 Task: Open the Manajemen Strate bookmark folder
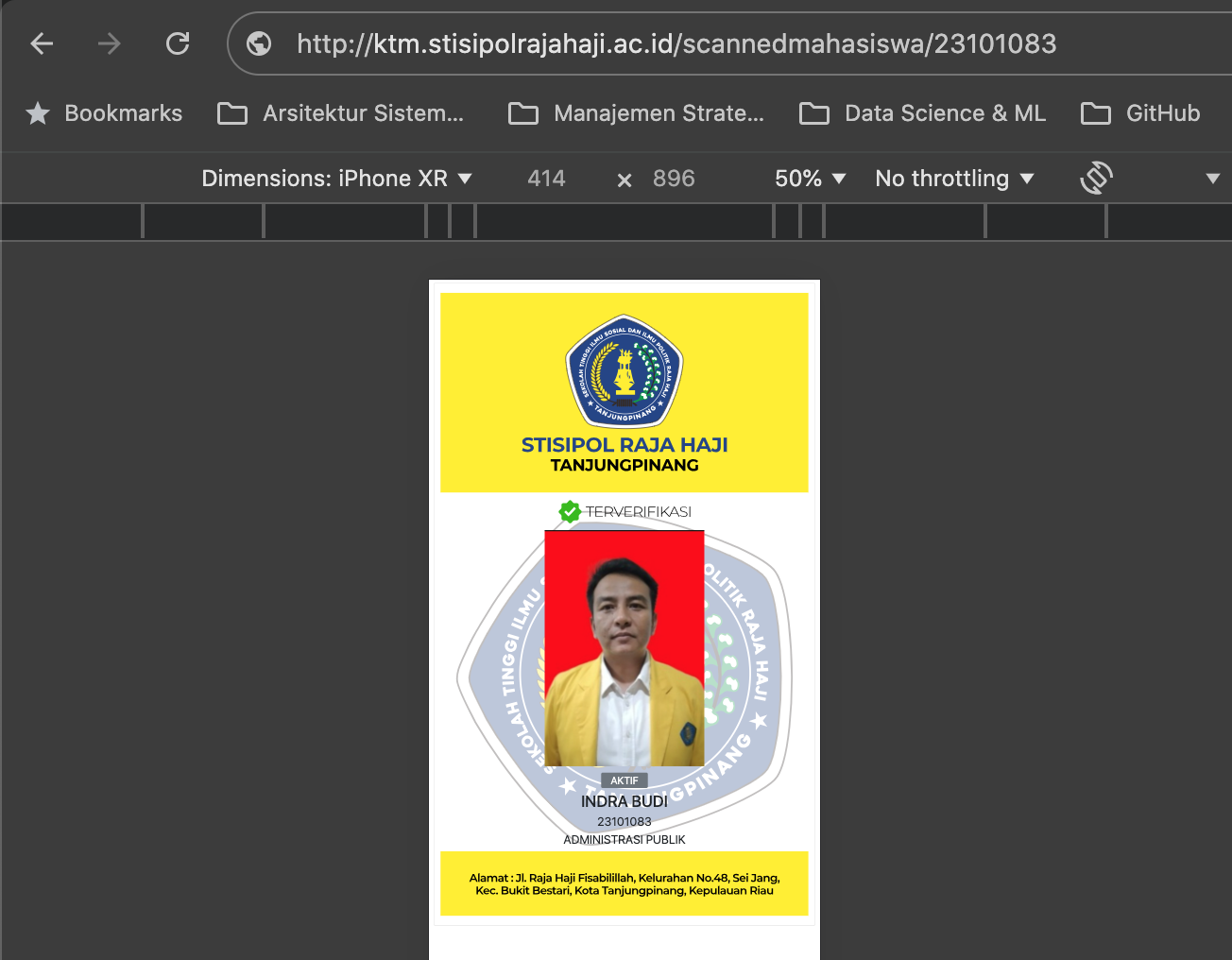tap(636, 113)
